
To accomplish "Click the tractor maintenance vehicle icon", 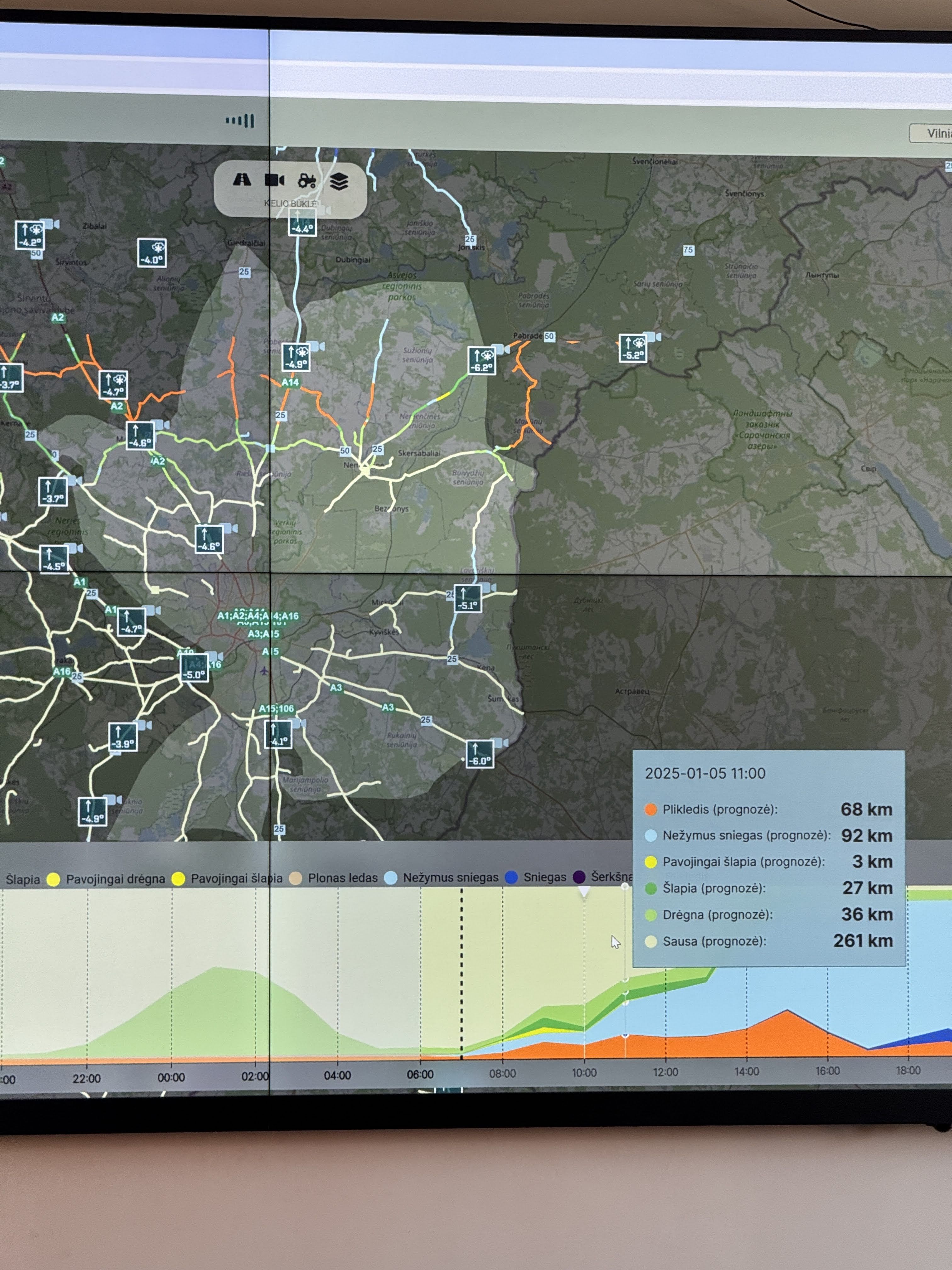I will coord(306,181).
